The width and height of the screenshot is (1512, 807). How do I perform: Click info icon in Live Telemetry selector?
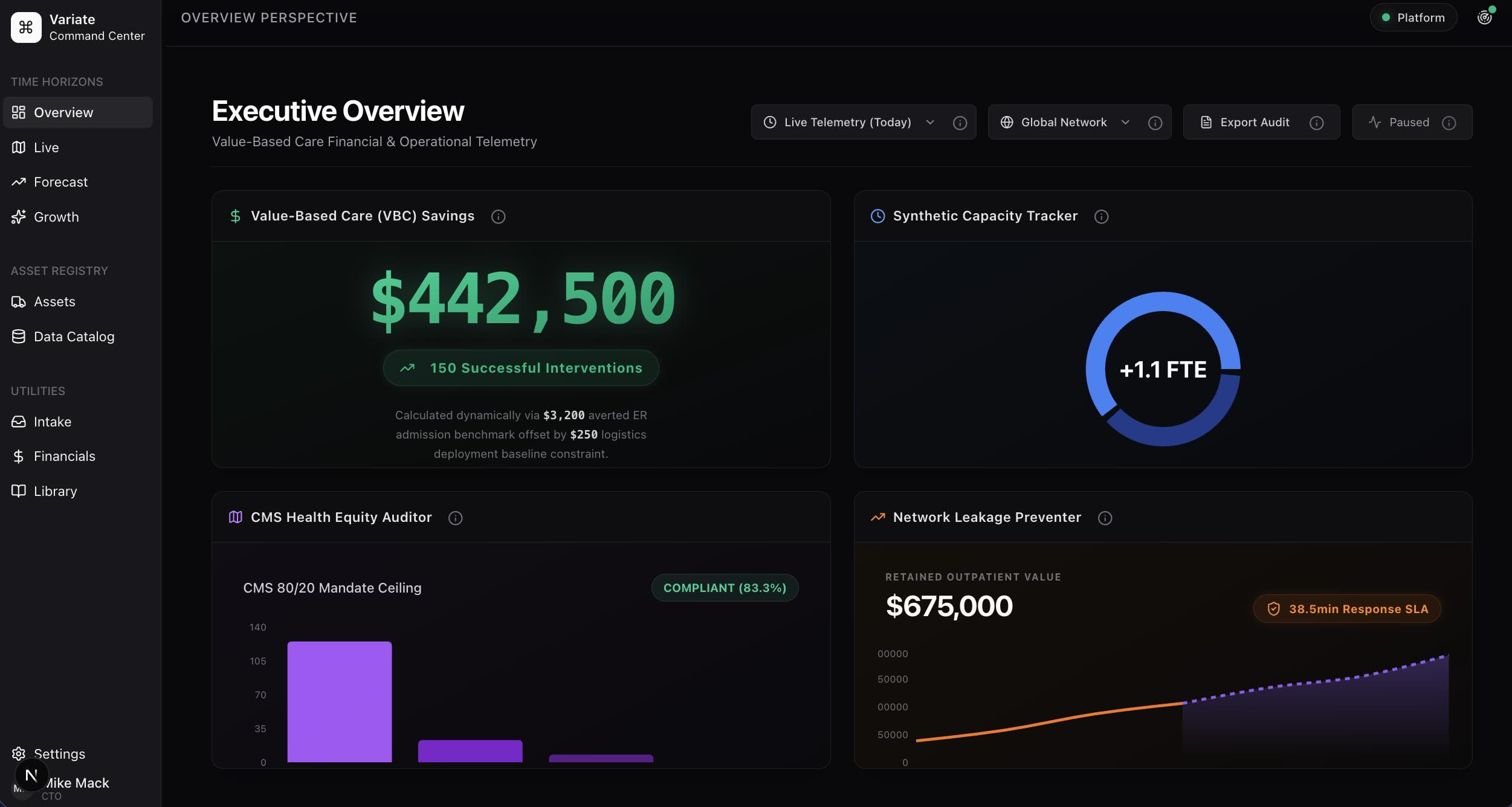pos(960,123)
